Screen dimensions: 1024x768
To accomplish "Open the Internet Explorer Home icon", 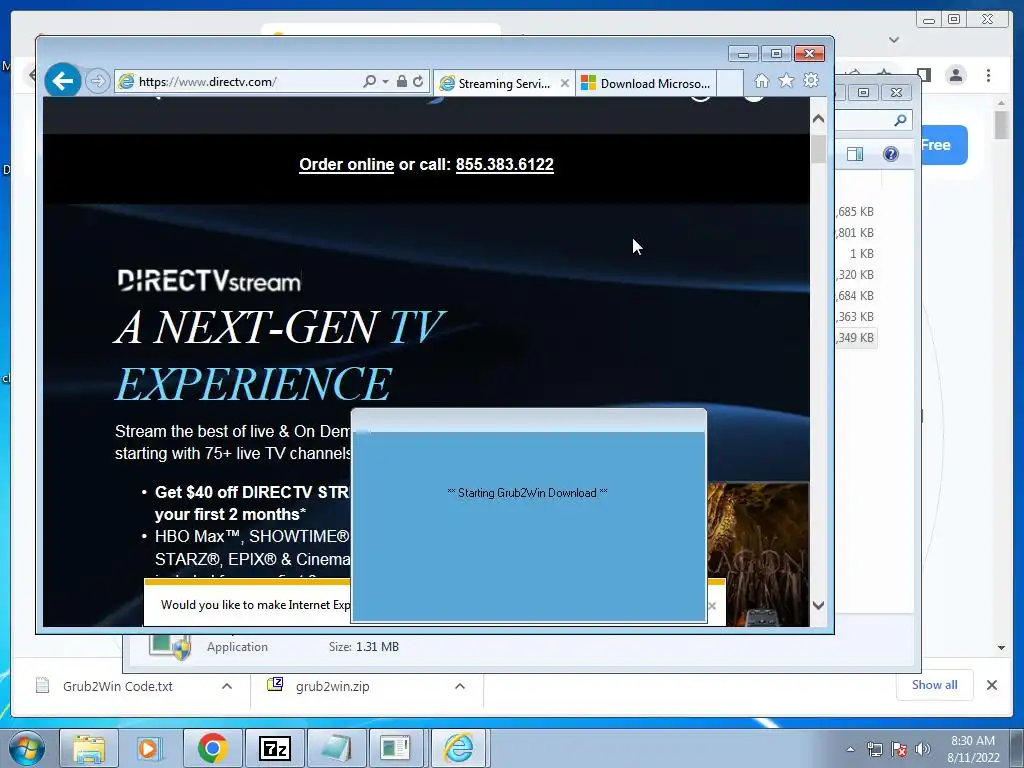I will point(761,81).
